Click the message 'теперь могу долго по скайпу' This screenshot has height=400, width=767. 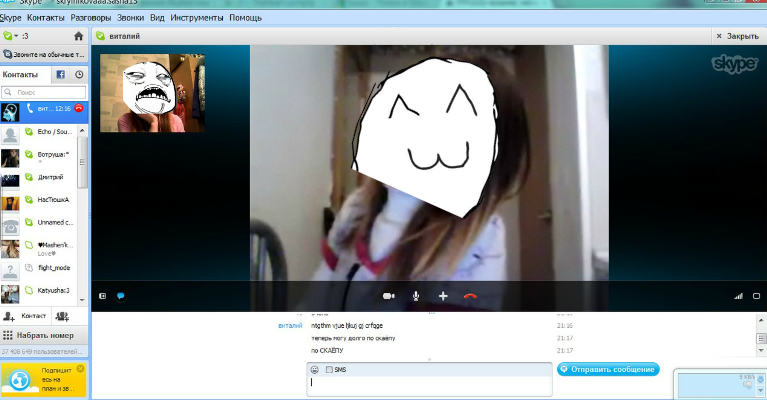[353, 338]
